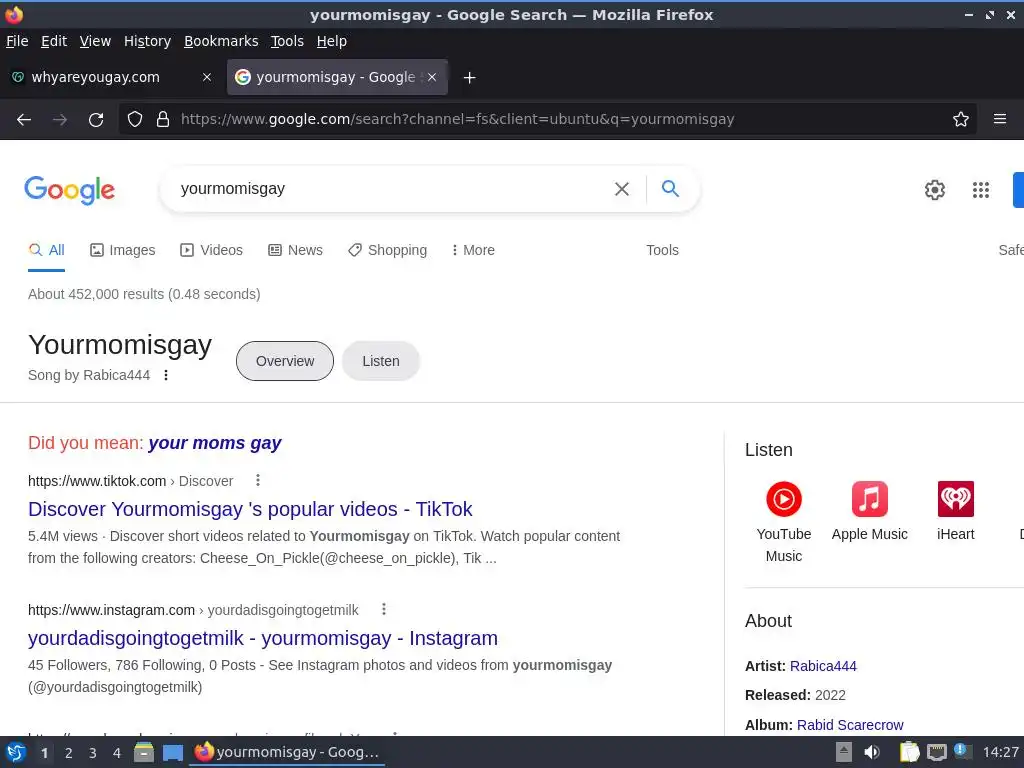Screen dimensions: 1024x768
Task: Reload the current page
Action: tap(96, 120)
